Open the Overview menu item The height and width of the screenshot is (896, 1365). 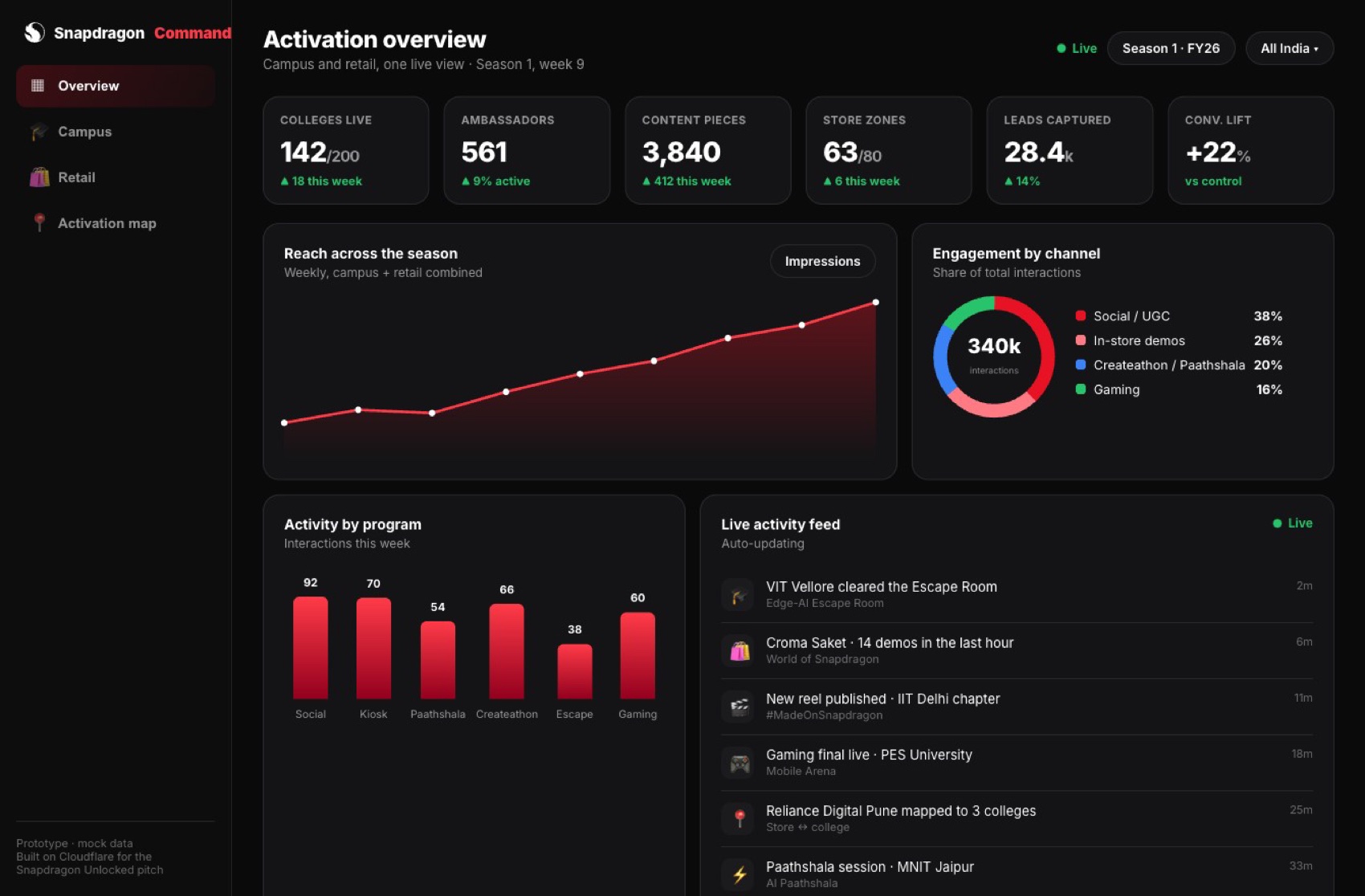point(116,86)
